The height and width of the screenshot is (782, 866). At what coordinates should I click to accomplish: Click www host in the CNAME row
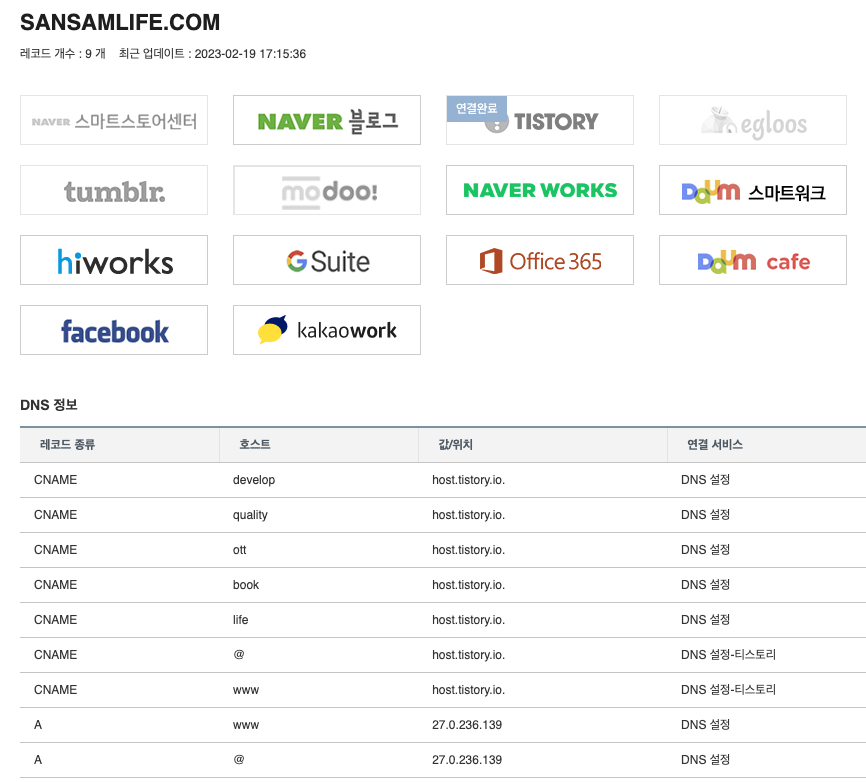(246, 690)
